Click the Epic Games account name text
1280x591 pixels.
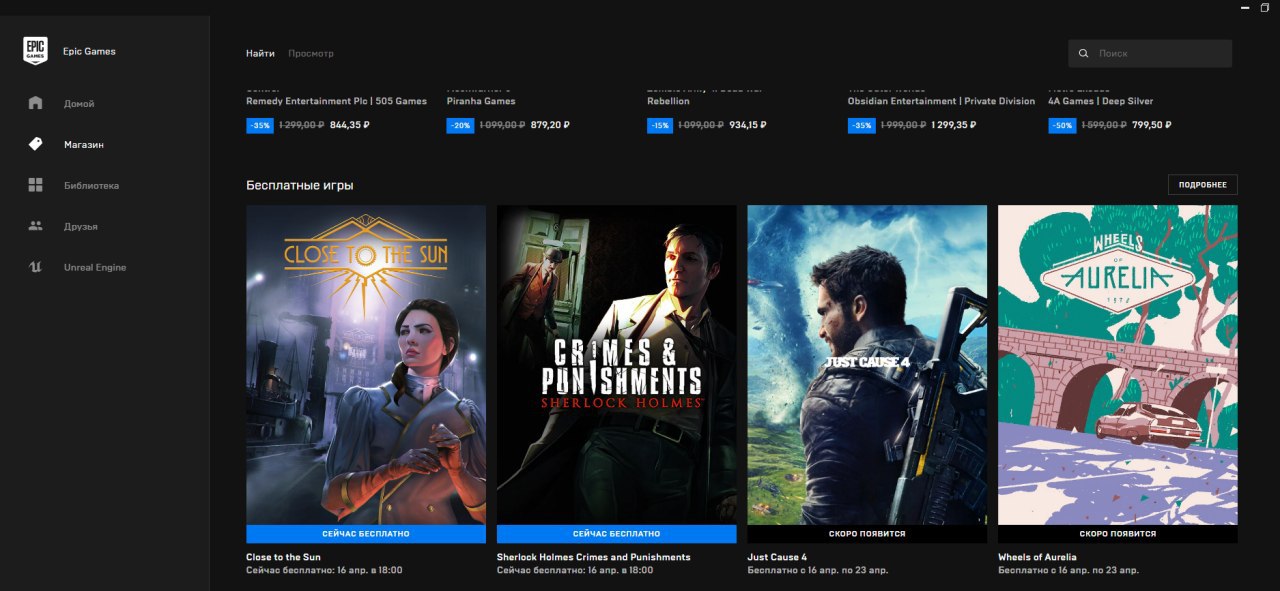pyautogui.click(x=89, y=51)
